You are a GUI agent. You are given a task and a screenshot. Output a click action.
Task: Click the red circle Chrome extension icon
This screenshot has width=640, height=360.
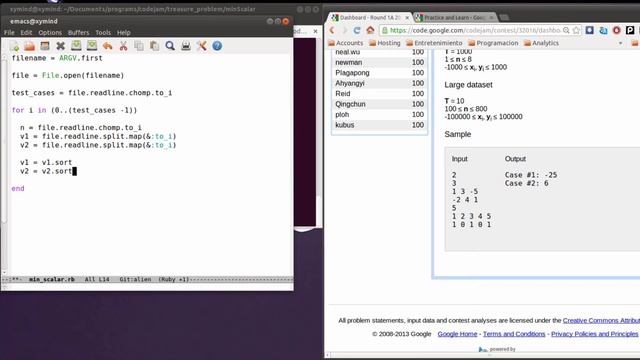(617, 30)
